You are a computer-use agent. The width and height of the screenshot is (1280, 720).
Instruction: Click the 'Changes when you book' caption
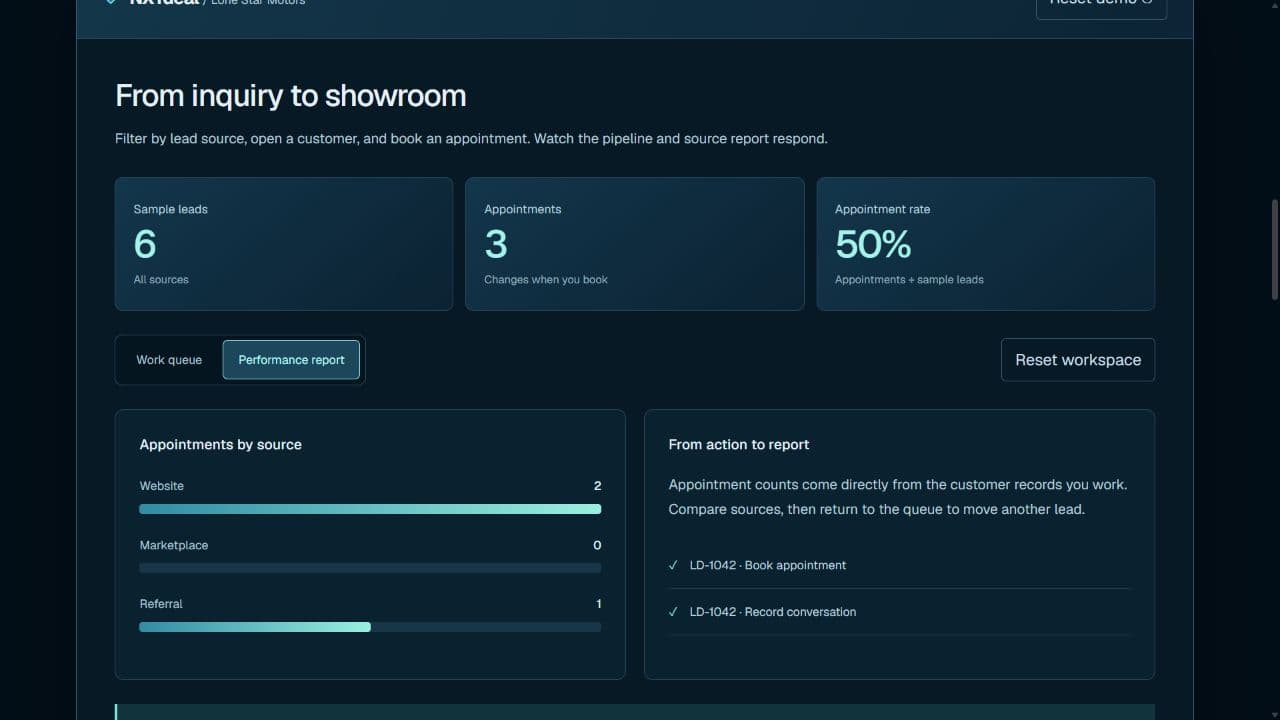coord(546,280)
